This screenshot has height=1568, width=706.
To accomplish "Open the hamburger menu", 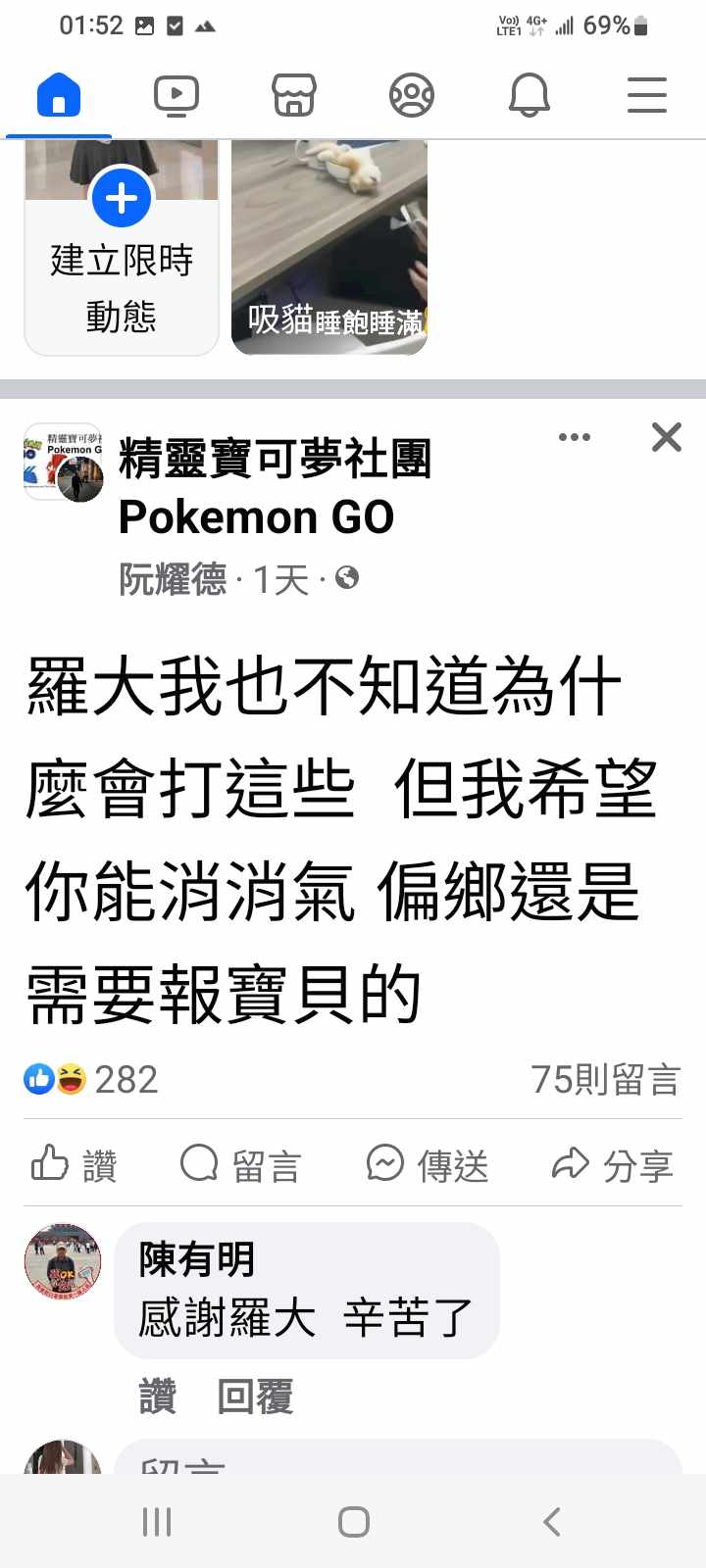I will click(647, 96).
